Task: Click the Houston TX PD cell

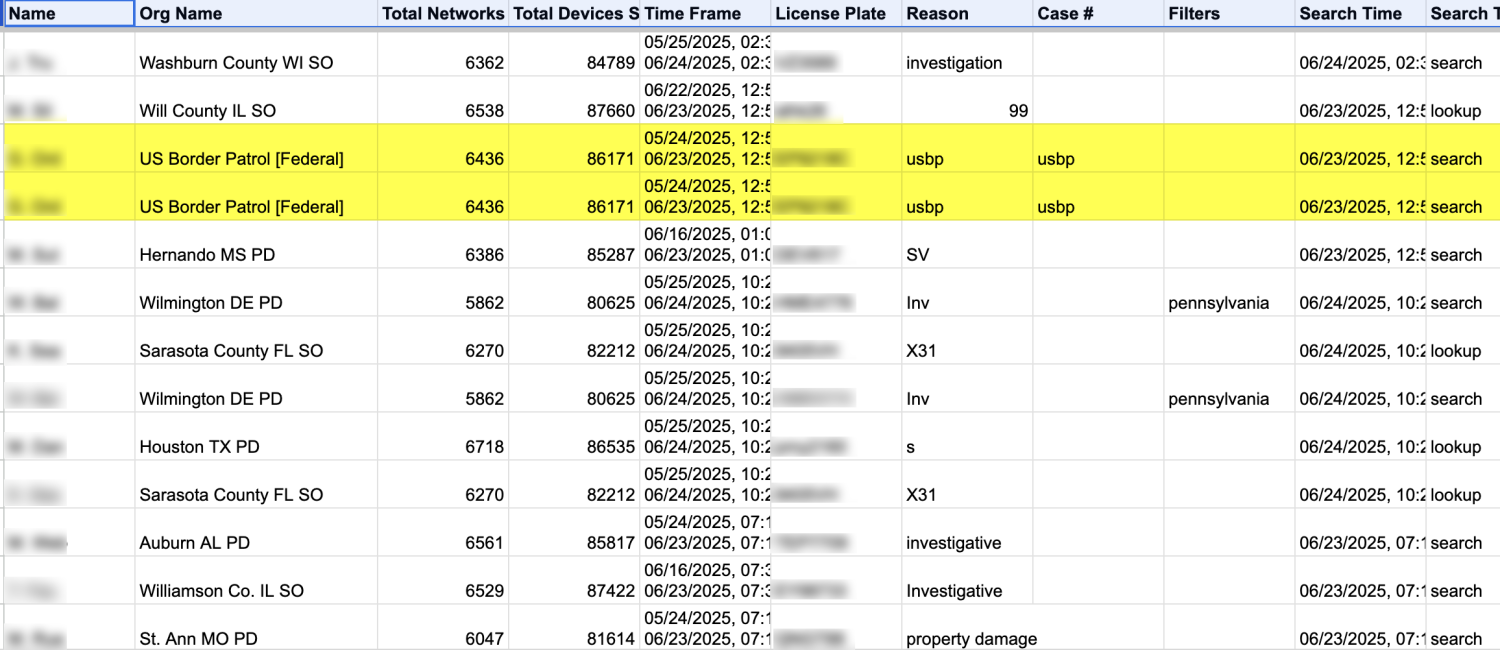Action: tap(257, 437)
